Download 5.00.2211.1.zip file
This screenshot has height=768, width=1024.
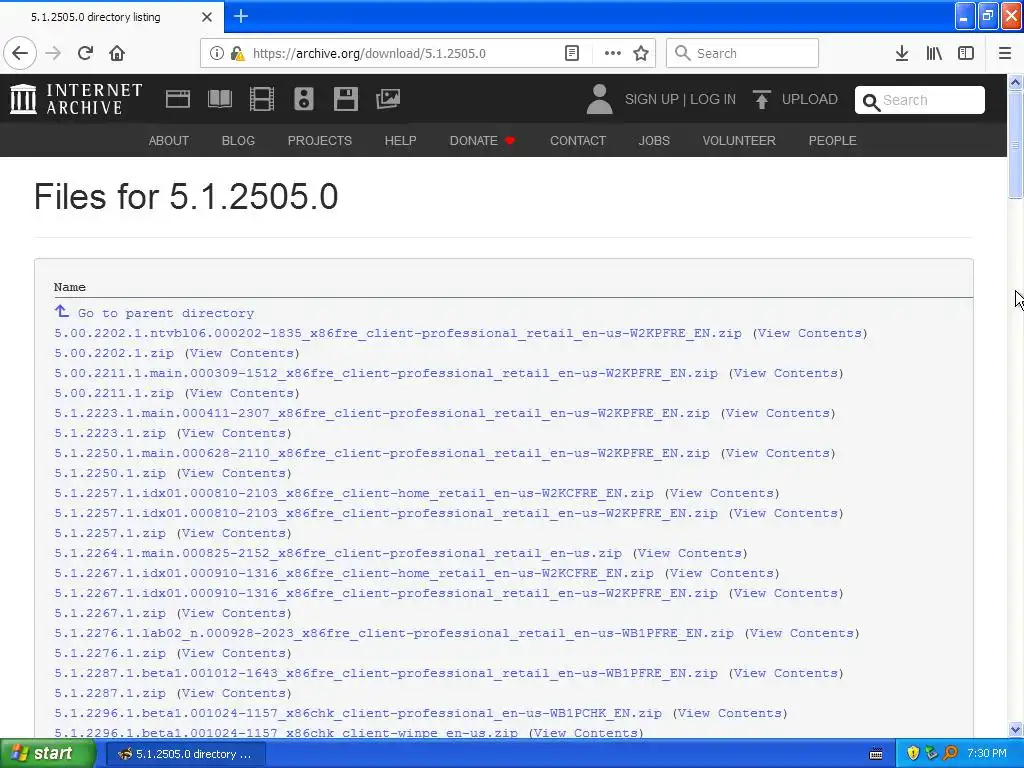pos(114,393)
